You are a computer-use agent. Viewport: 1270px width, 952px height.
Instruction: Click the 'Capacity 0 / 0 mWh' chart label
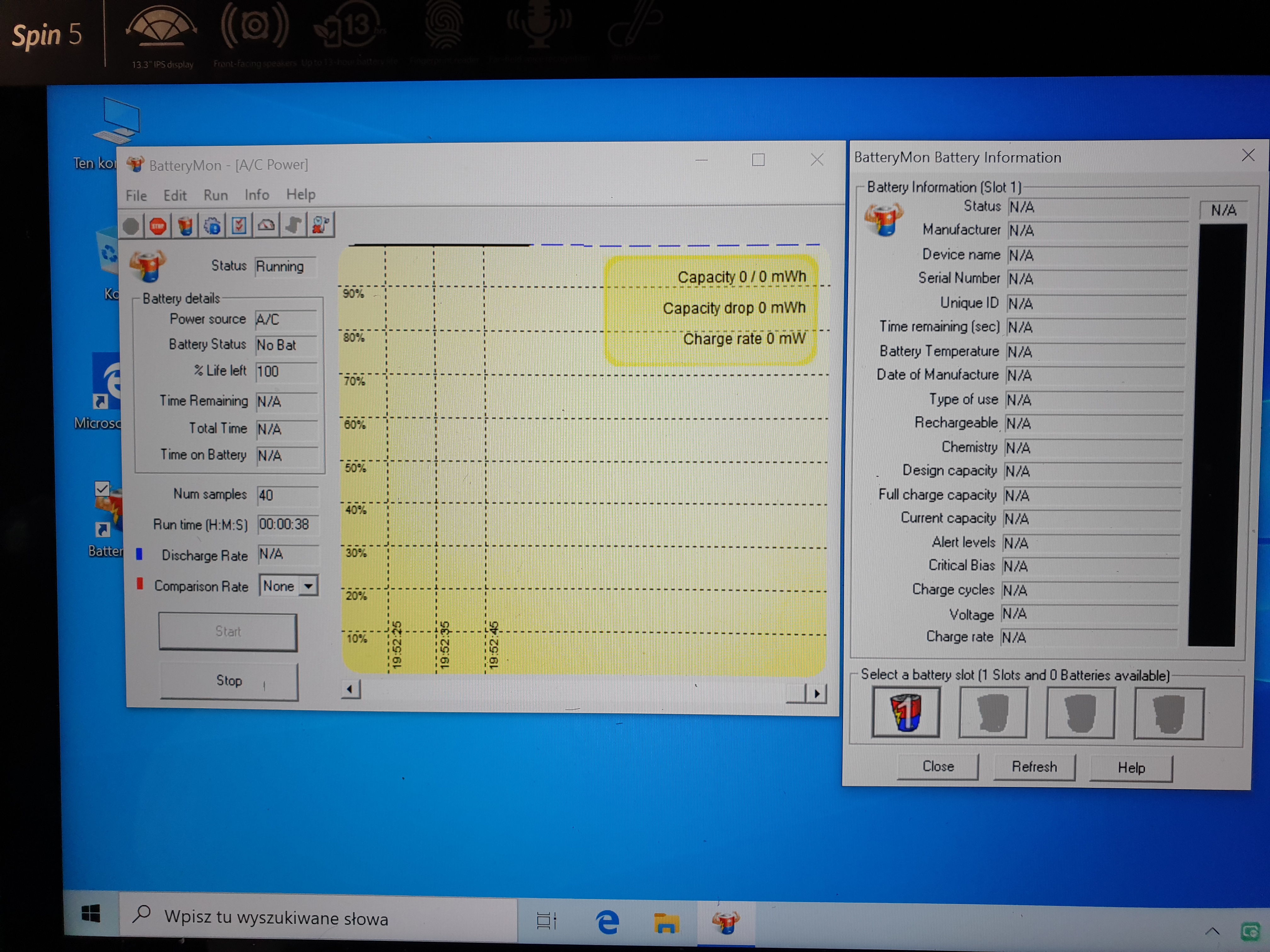pyautogui.click(x=742, y=277)
